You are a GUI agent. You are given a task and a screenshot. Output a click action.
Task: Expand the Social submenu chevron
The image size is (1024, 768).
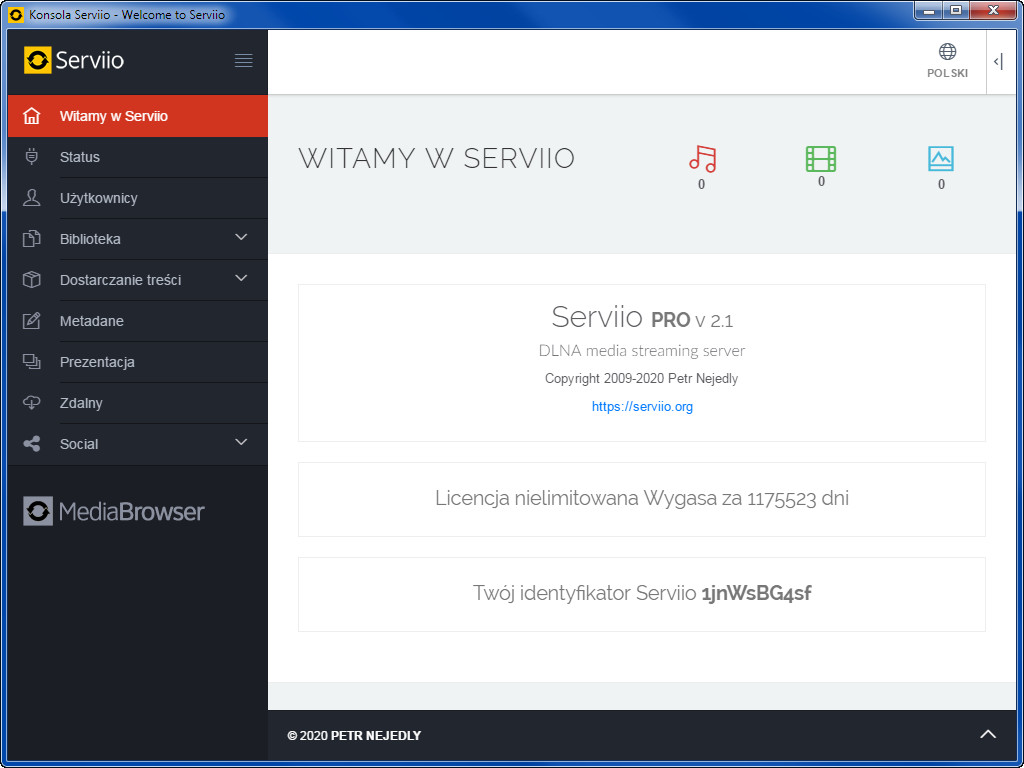click(241, 442)
